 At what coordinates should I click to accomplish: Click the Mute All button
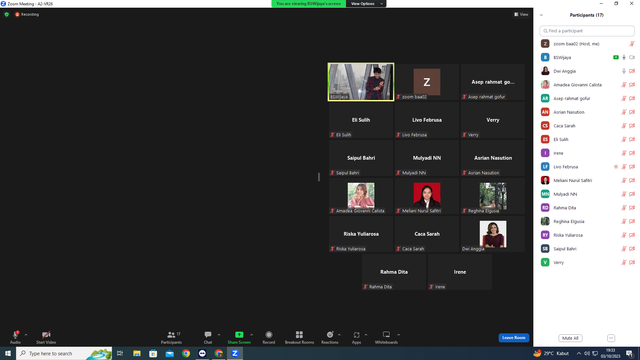click(570, 338)
